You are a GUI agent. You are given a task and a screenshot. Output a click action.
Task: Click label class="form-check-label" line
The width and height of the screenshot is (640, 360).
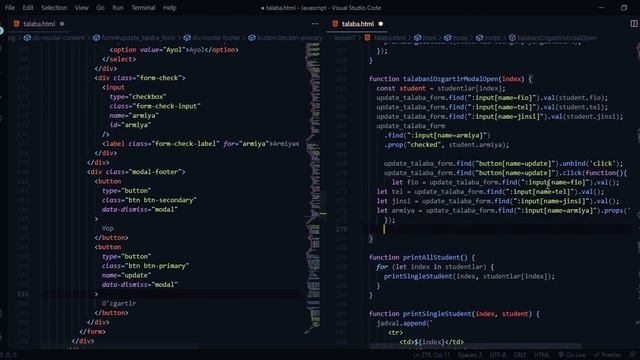tap(200, 144)
